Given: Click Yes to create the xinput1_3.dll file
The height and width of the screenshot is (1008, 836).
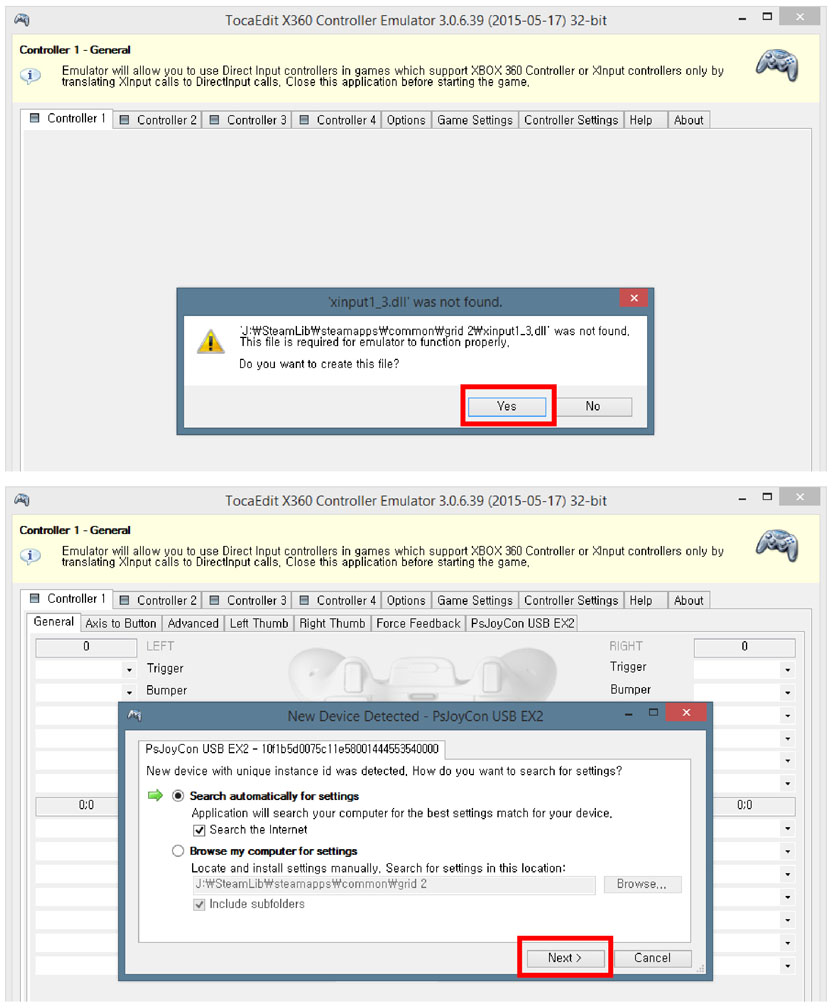Looking at the screenshot, I should [x=507, y=406].
